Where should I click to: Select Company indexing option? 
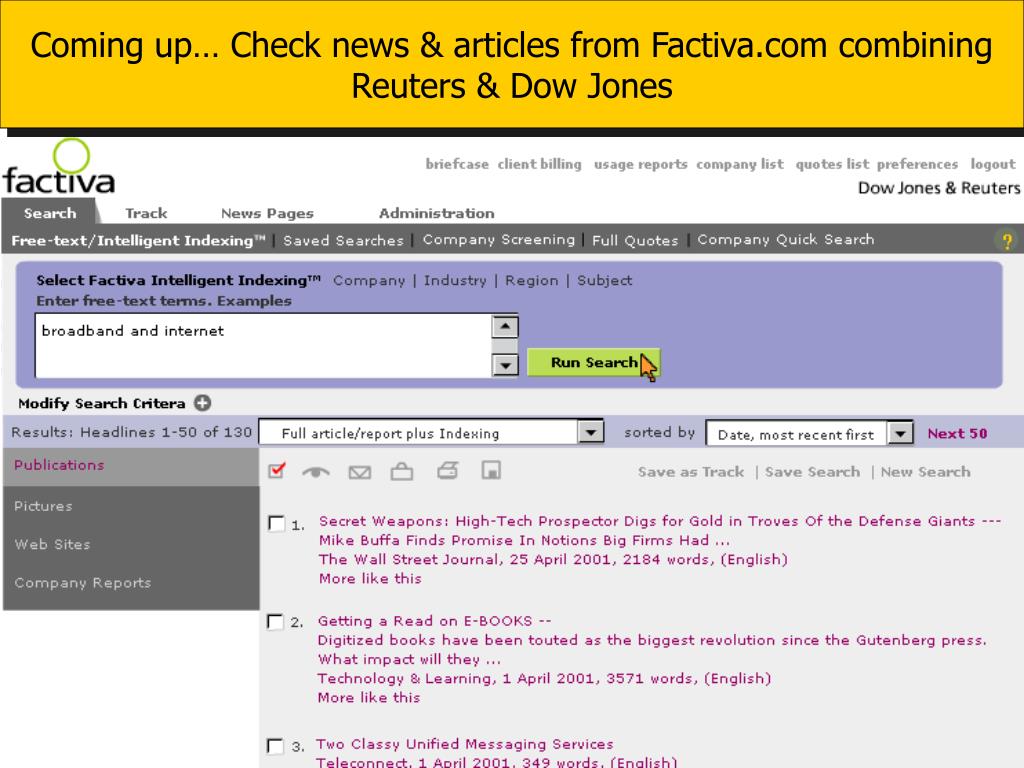click(x=369, y=281)
